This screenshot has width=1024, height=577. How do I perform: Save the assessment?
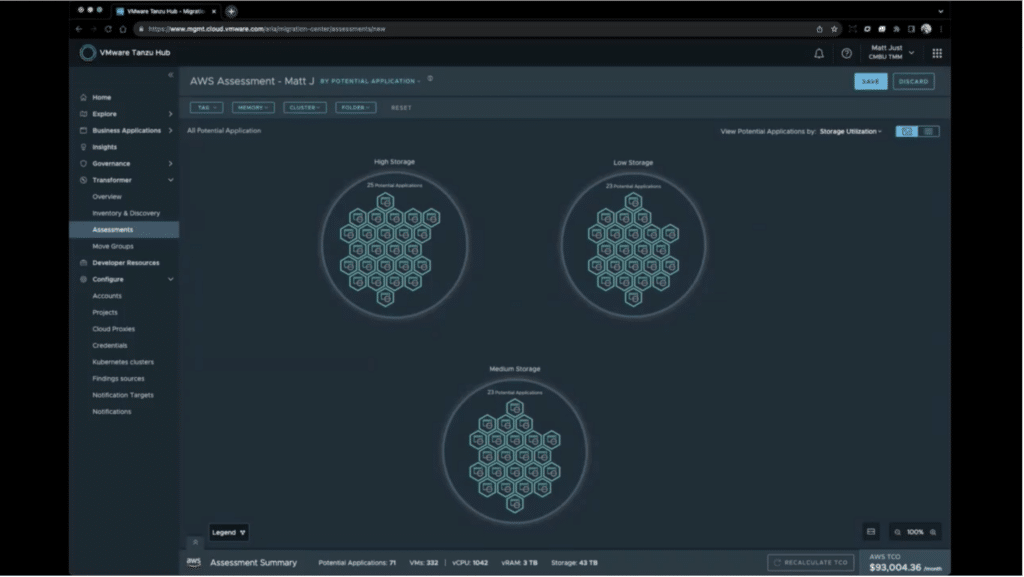pyautogui.click(x=871, y=82)
